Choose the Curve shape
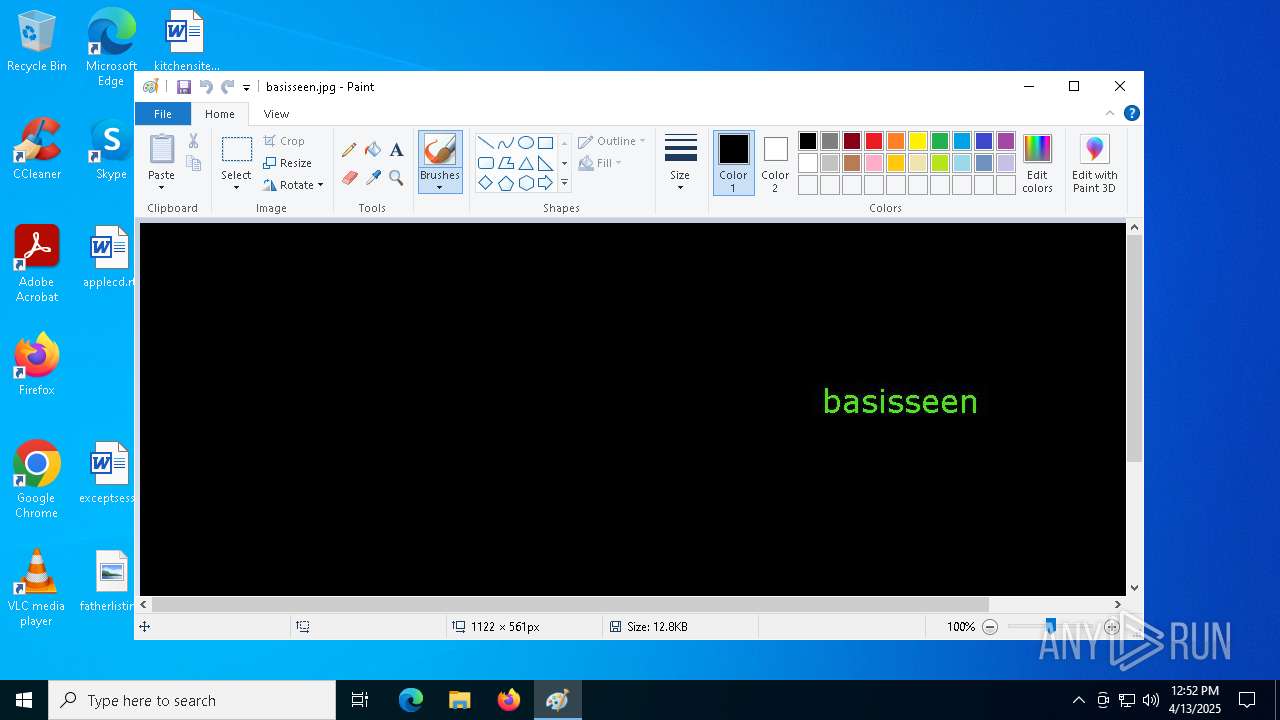The height and width of the screenshot is (720, 1280). click(505, 142)
